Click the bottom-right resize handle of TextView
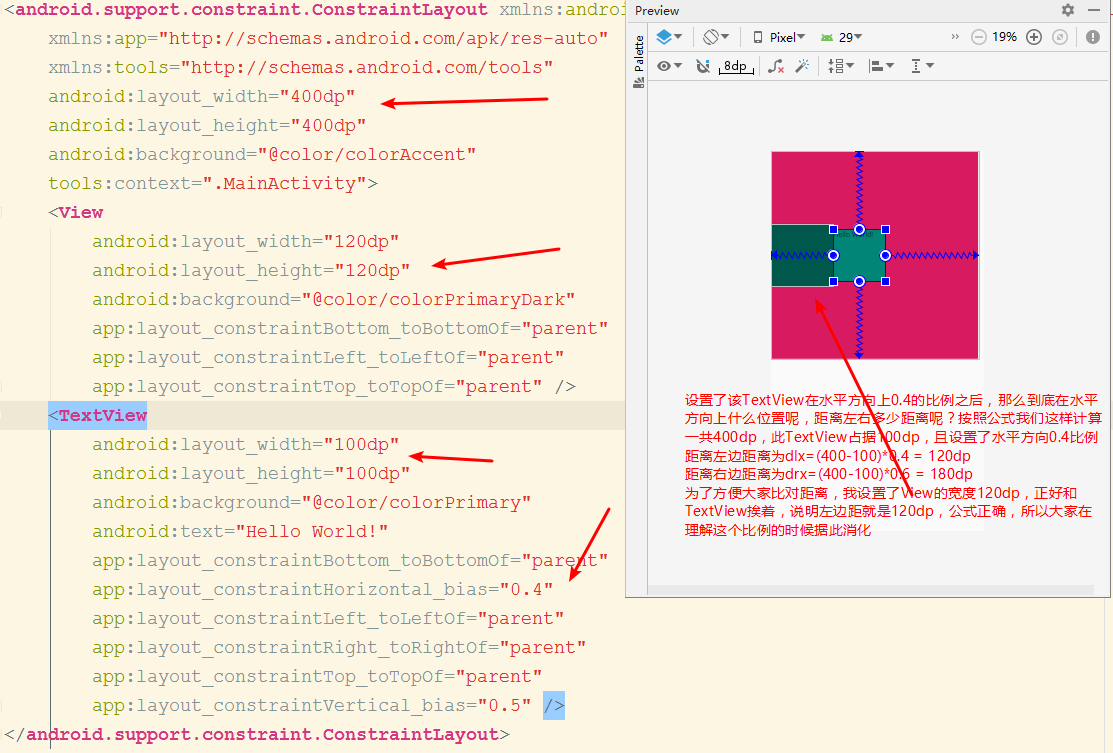This screenshot has height=753, width=1113. pos(885,282)
